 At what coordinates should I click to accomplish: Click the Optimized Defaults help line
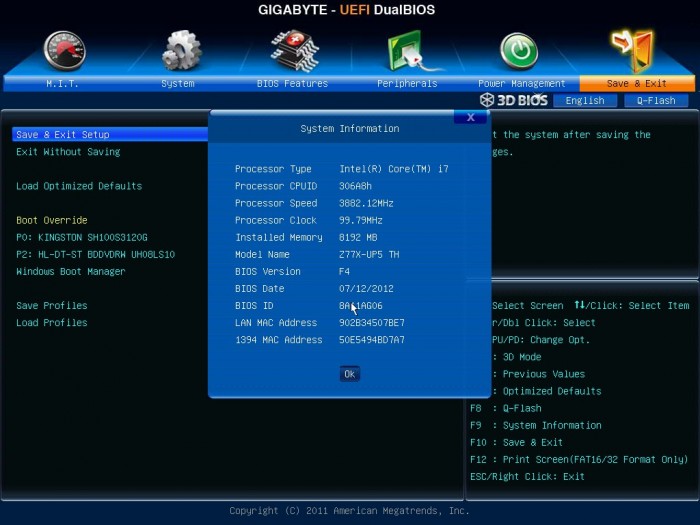coord(547,391)
